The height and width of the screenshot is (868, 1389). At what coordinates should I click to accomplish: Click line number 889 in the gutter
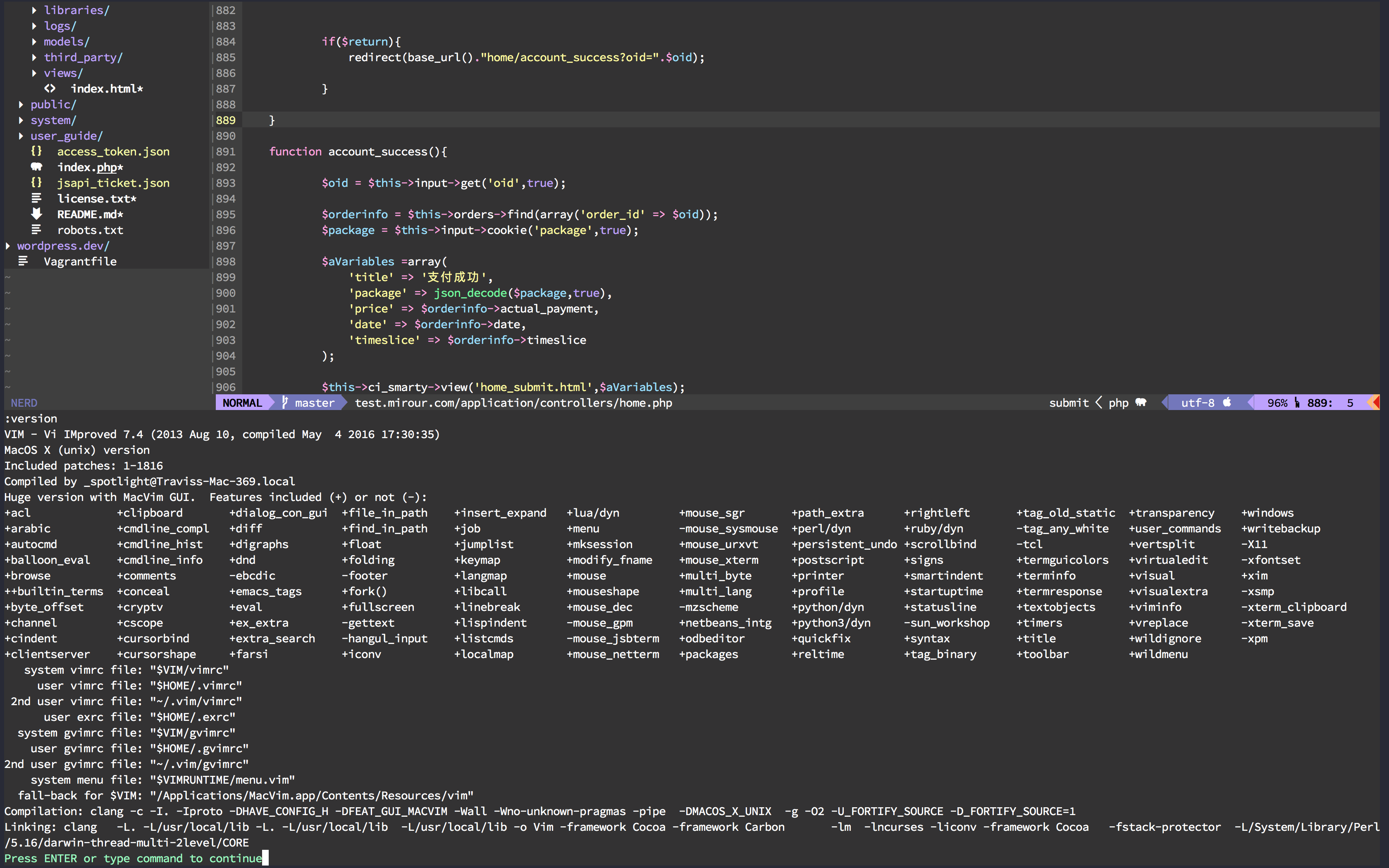pyautogui.click(x=226, y=120)
